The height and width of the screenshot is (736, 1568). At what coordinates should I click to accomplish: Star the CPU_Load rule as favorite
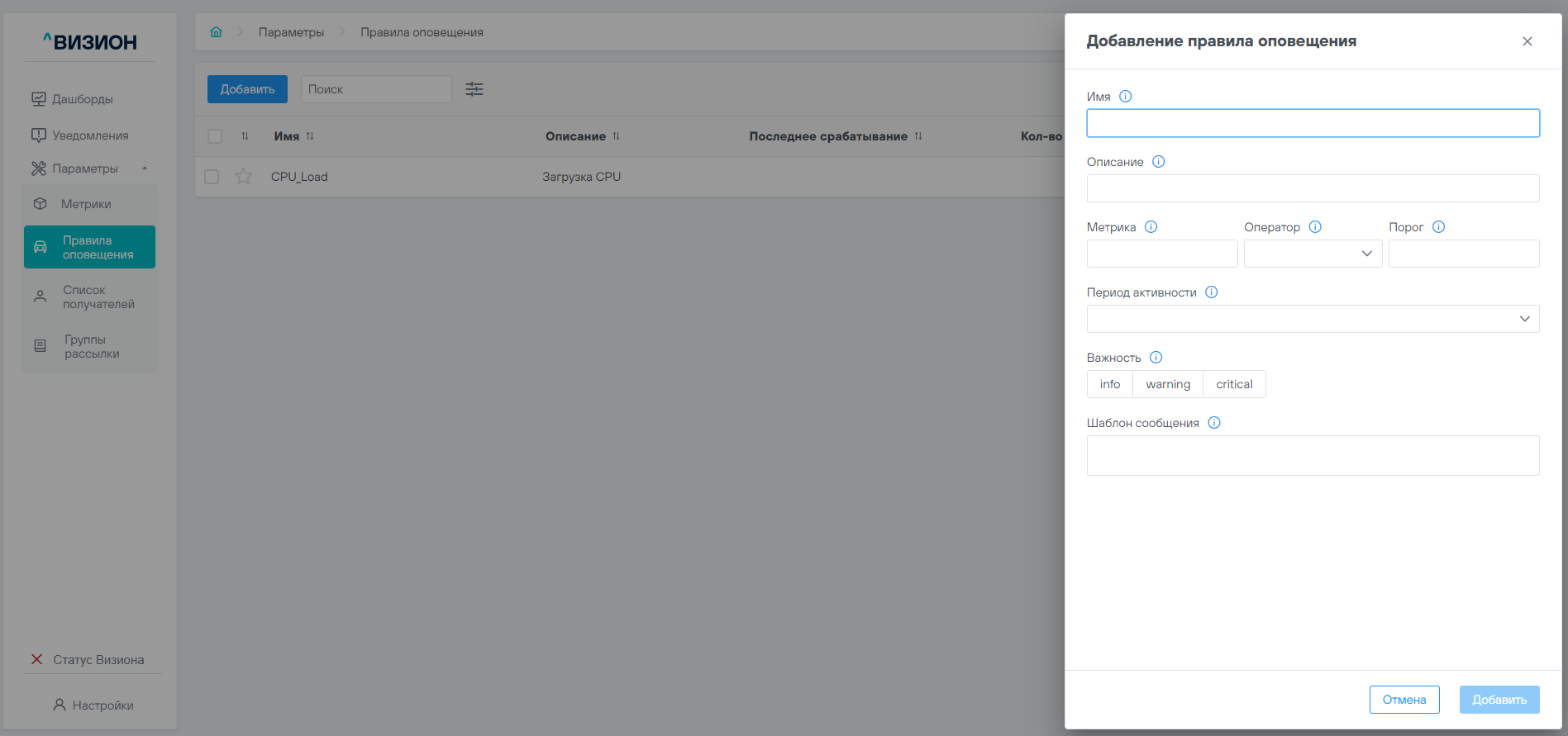coord(243,177)
